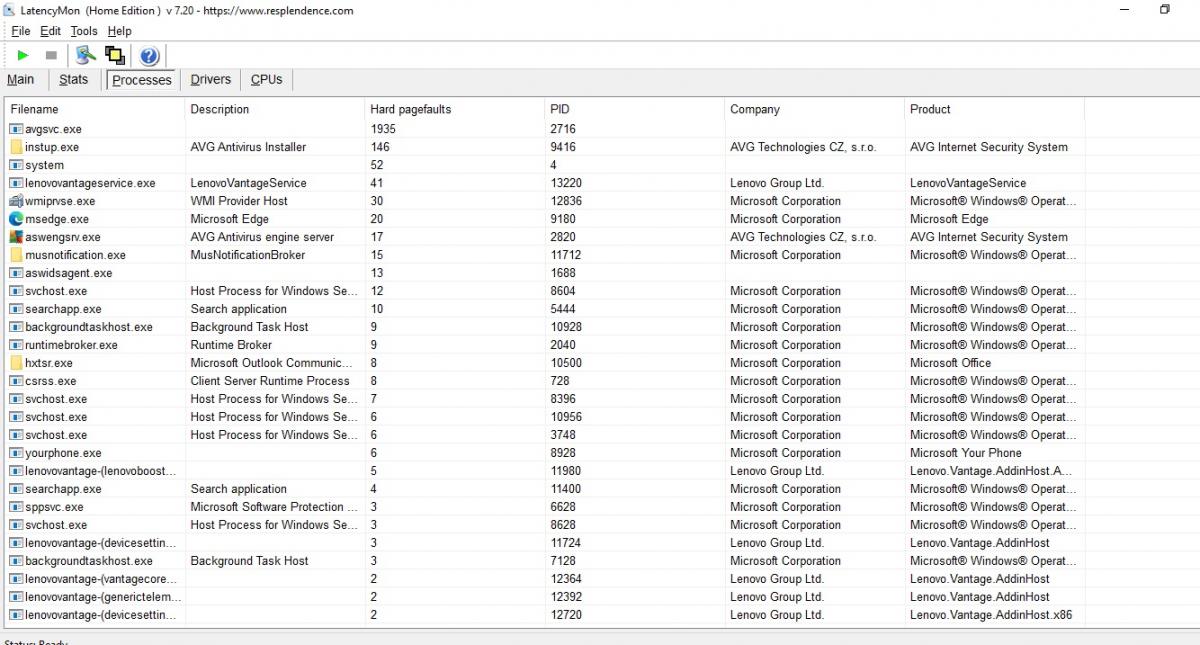Click the 'Microsoft Edge' product cell
Image resolution: width=1200 pixels, height=645 pixels.
[x=949, y=219]
